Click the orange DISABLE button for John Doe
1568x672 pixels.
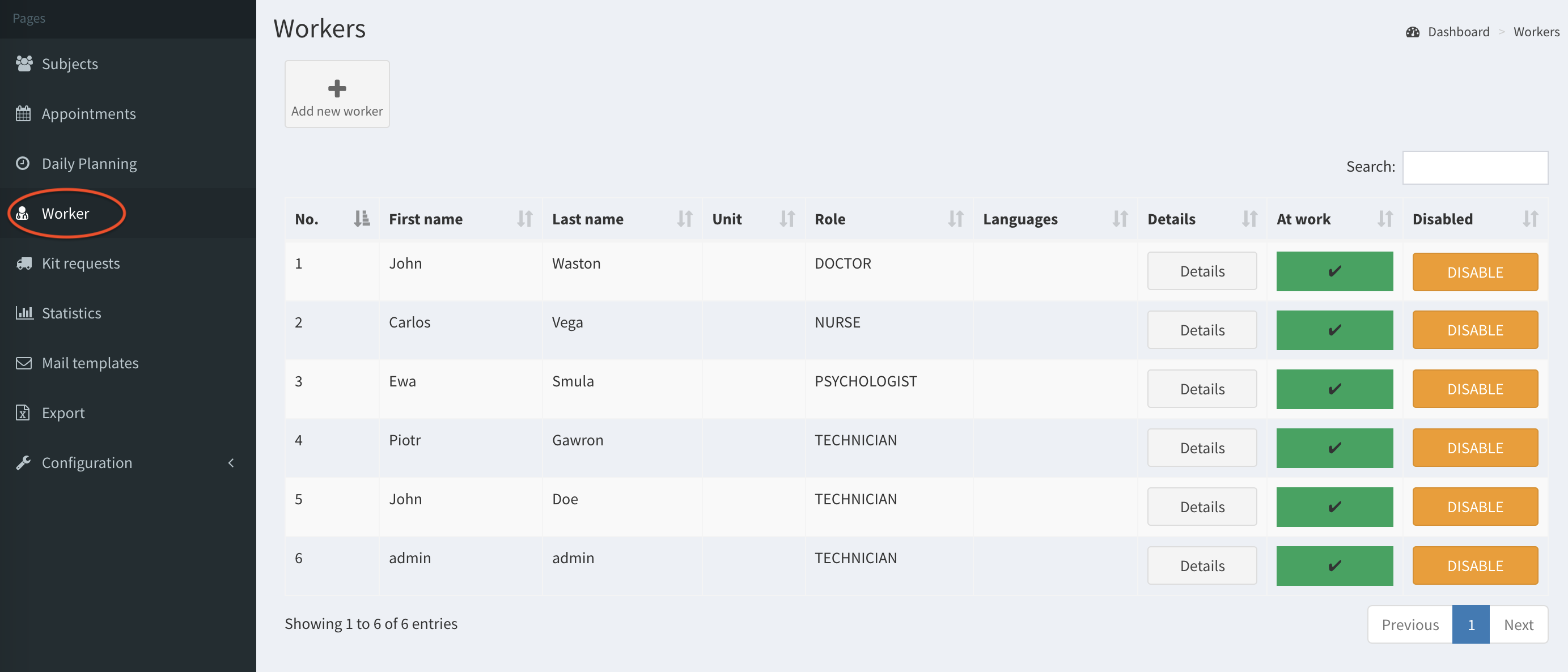click(x=1474, y=507)
